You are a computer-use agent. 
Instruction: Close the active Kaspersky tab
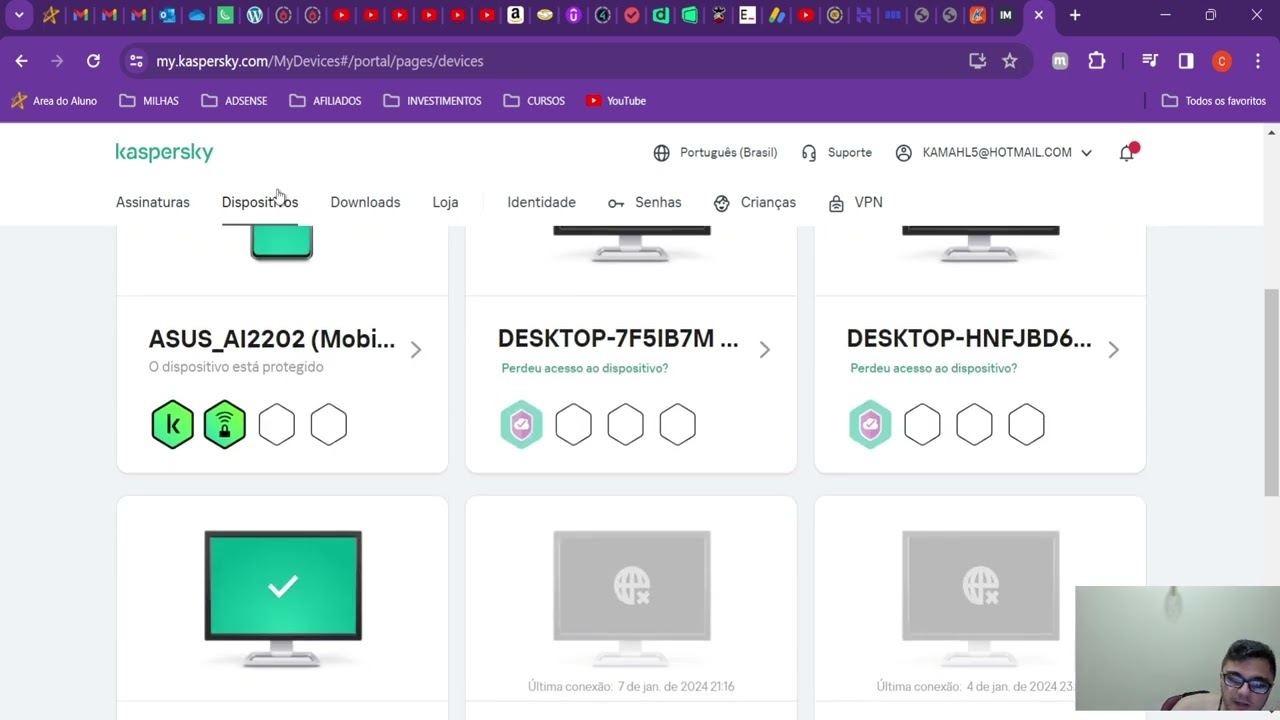(x=1039, y=15)
